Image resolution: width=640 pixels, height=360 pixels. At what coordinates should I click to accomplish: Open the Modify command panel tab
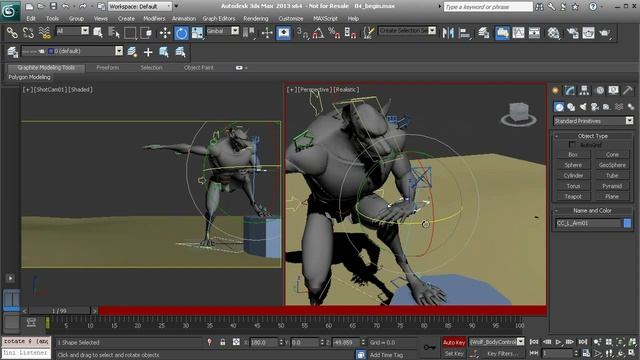pos(570,90)
